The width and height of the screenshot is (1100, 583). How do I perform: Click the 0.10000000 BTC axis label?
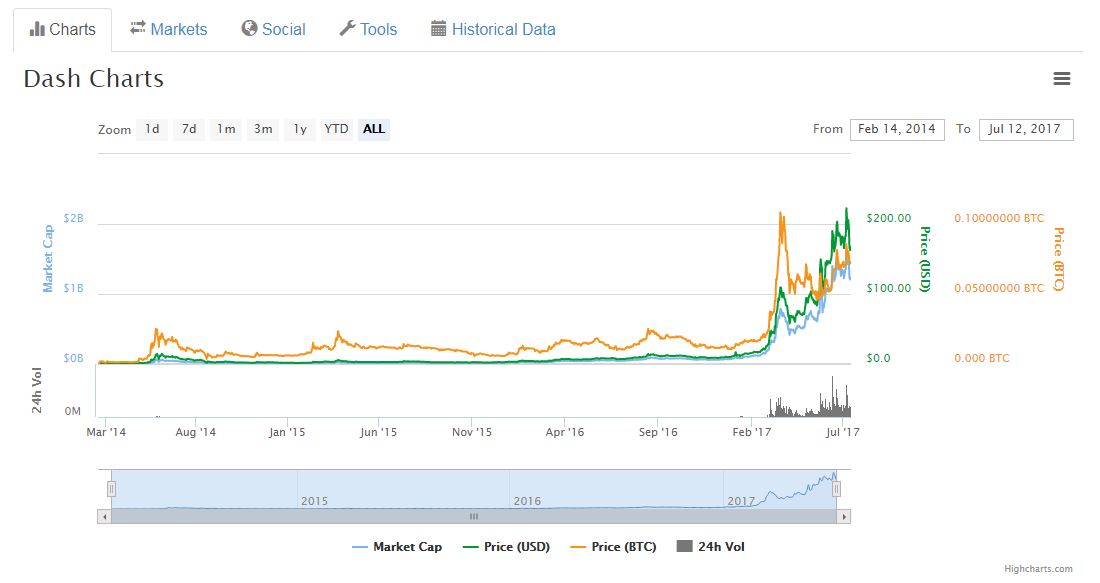tap(999, 218)
